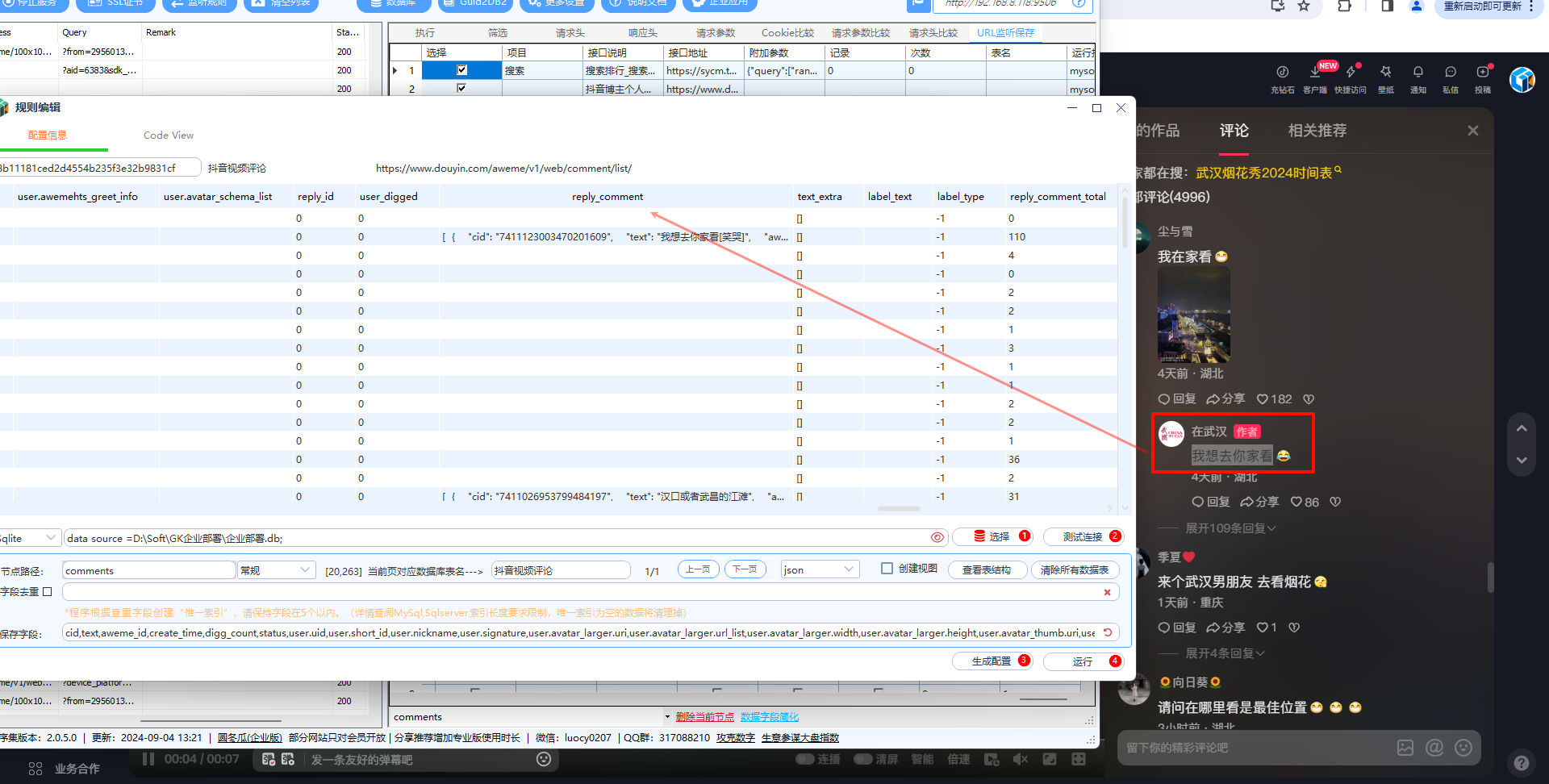Image resolution: width=1549 pixels, height=784 pixels.
Task: Click 下一页 next page button
Action: (x=745, y=569)
